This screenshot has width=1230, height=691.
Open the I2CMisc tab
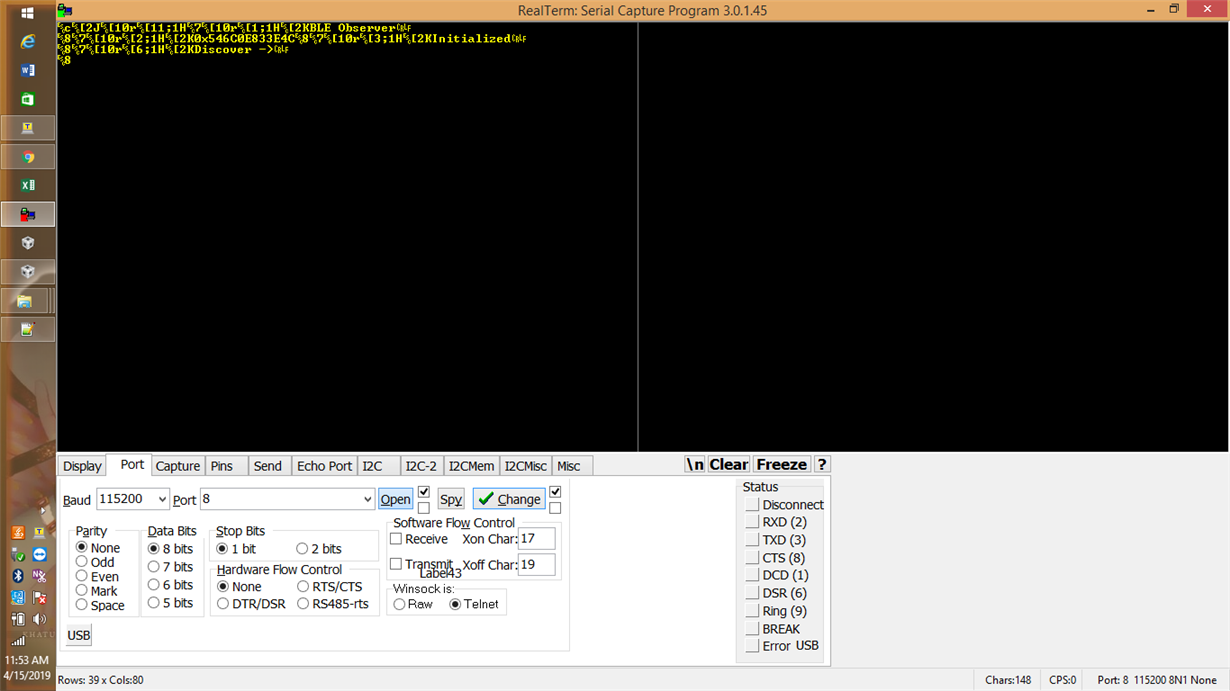pyautogui.click(x=525, y=466)
